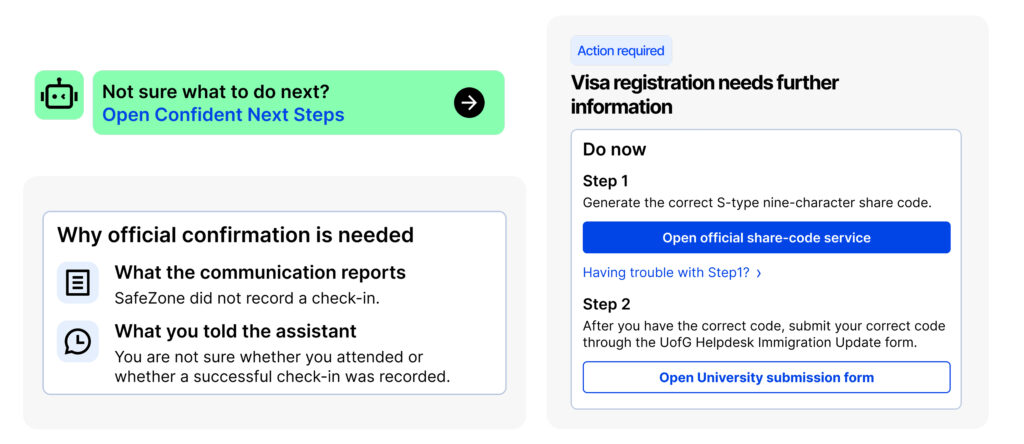Open University submission form

click(x=766, y=377)
